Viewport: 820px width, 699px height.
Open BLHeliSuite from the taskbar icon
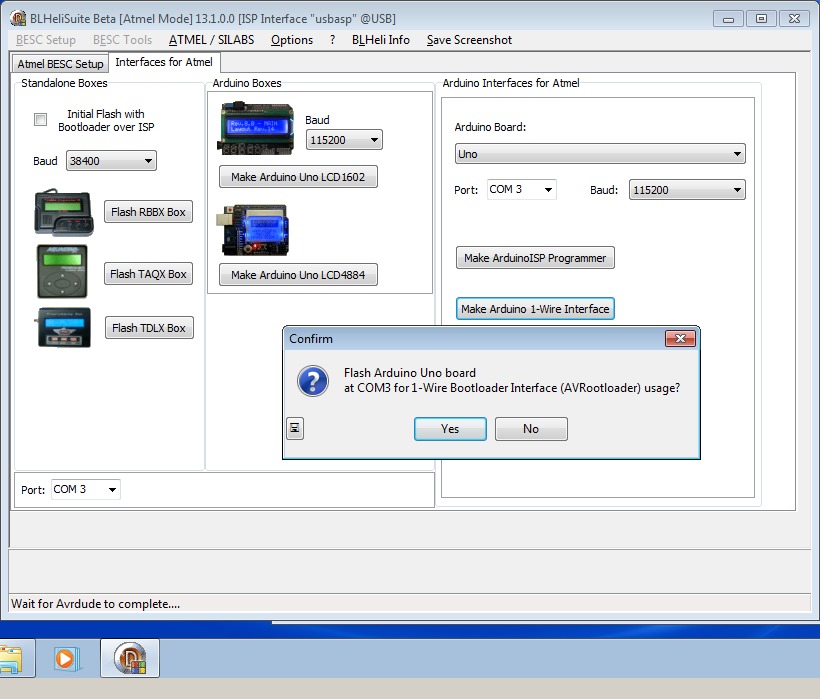click(130, 658)
